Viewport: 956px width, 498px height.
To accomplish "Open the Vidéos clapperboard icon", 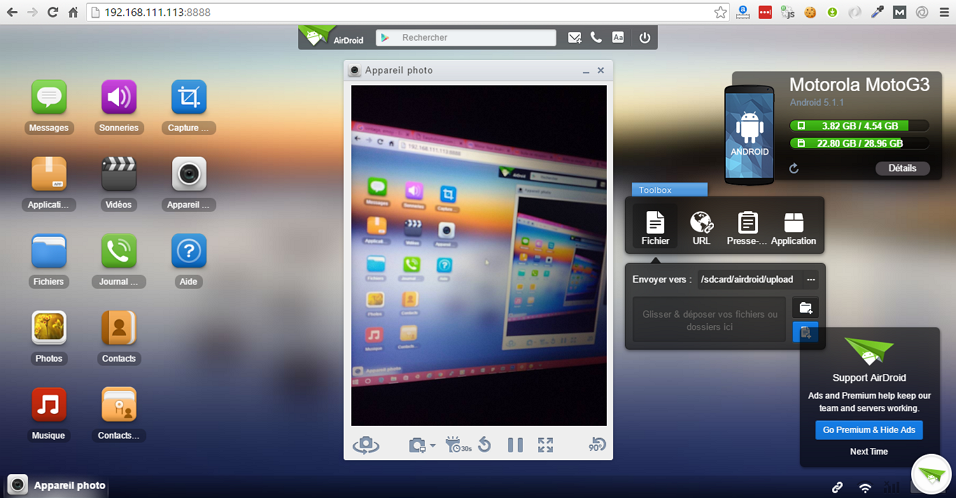I will [x=119, y=174].
